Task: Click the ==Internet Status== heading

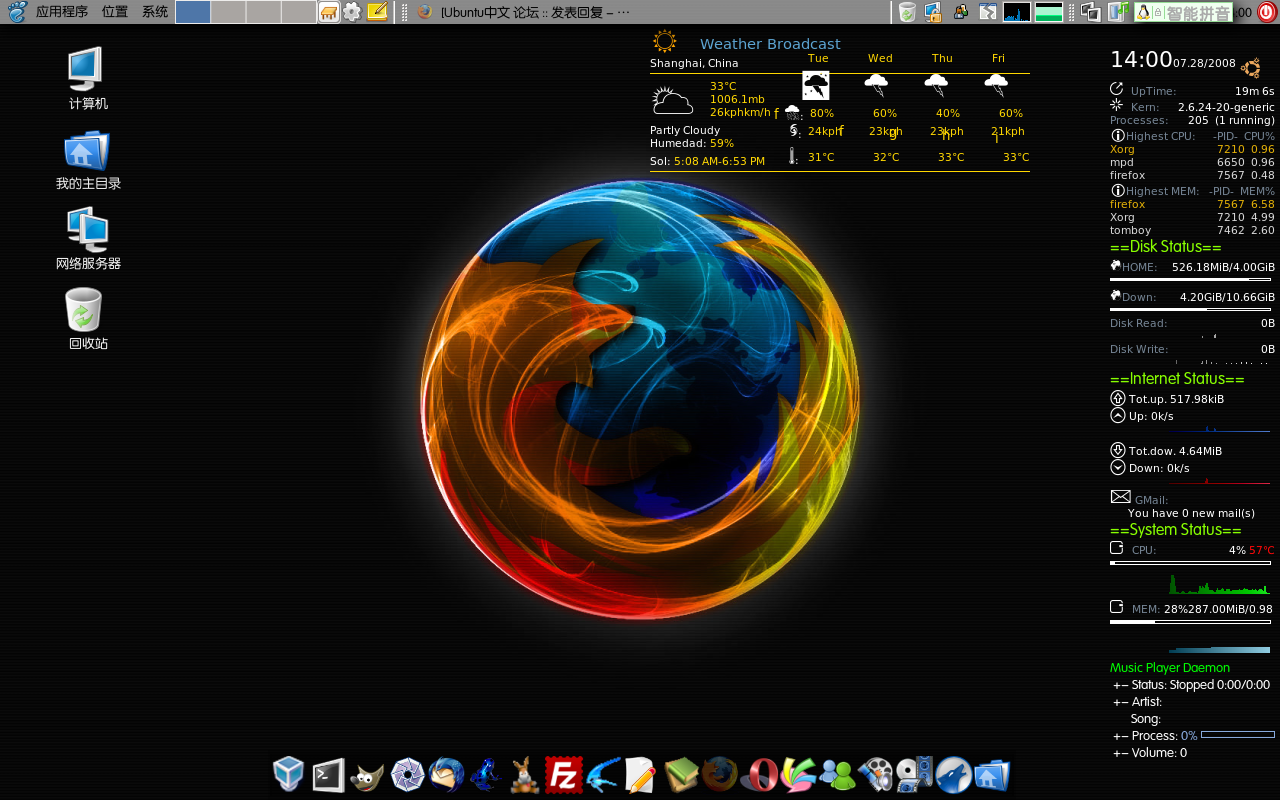Action: [x=1177, y=379]
